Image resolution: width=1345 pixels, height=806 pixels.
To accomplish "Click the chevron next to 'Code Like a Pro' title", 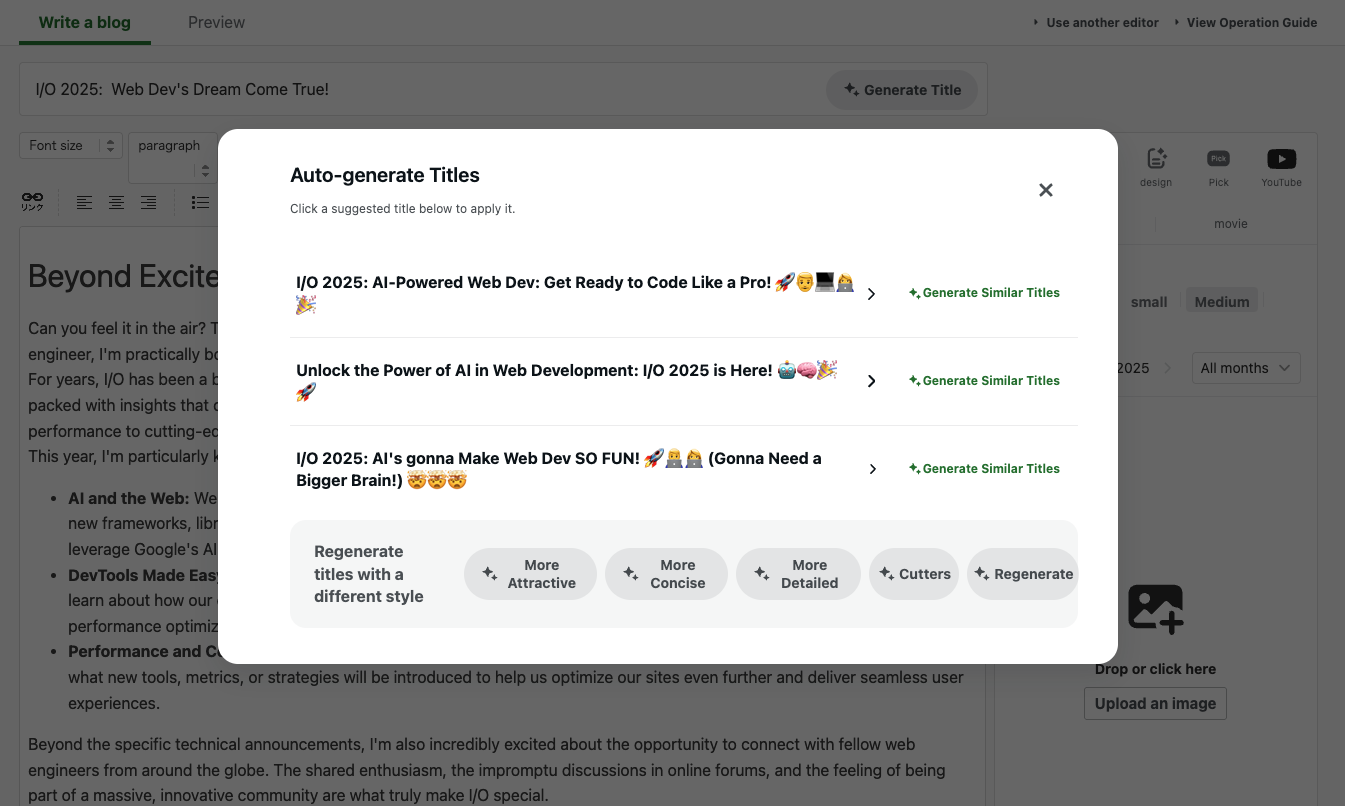I will pos(872,294).
